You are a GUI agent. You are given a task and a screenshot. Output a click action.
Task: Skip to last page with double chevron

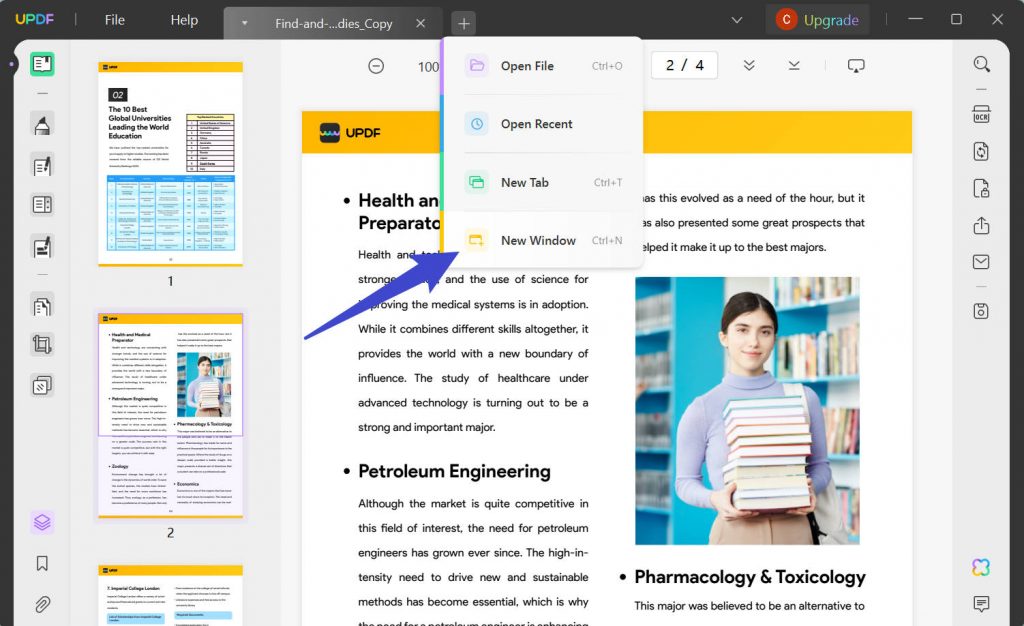coord(793,64)
